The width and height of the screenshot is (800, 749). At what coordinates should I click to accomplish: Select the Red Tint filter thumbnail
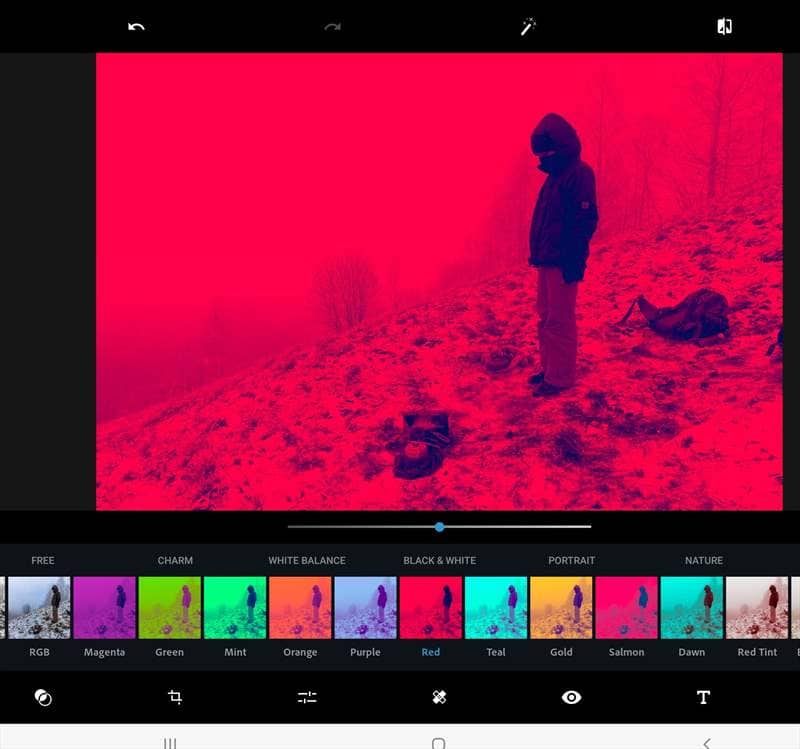click(757, 608)
